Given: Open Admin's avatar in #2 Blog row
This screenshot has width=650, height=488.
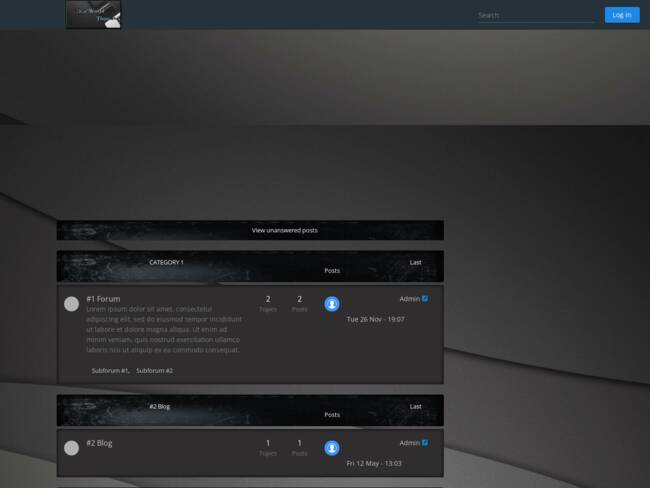Looking at the screenshot, I should pyautogui.click(x=332, y=448).
